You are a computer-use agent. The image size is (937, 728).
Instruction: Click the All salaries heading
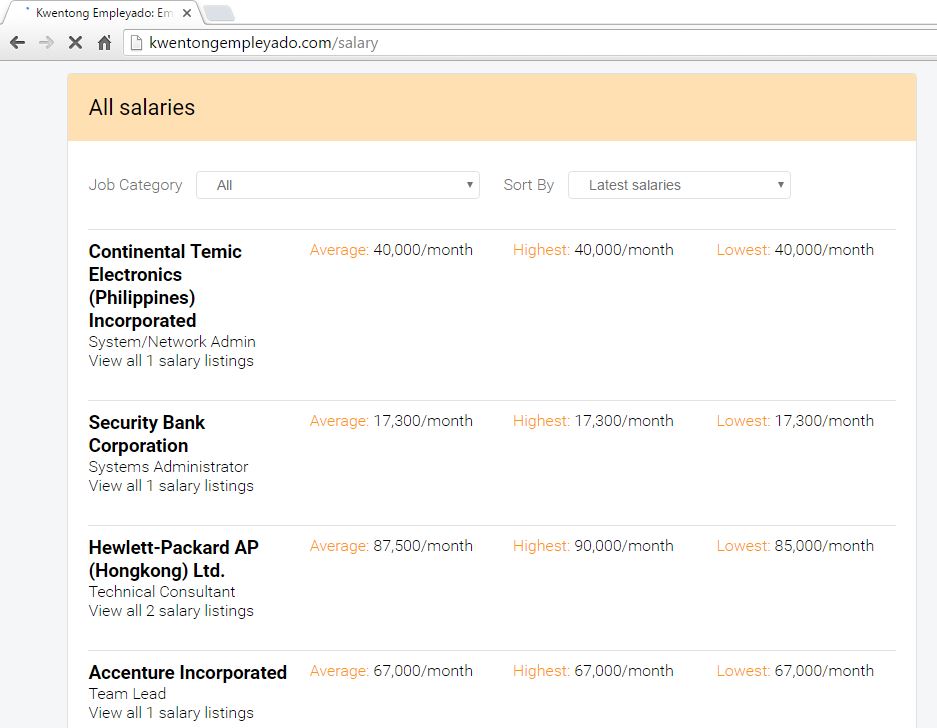(142, 108)
